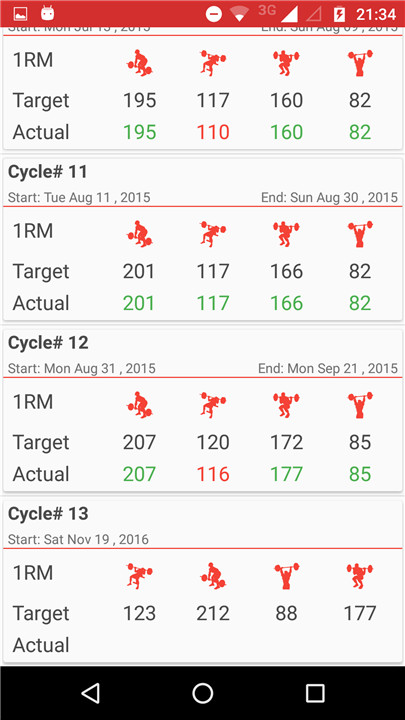Tap the bench press icon in Cycle# 11
Viewport: 405px width, 720px height.
tap(213, 234)
